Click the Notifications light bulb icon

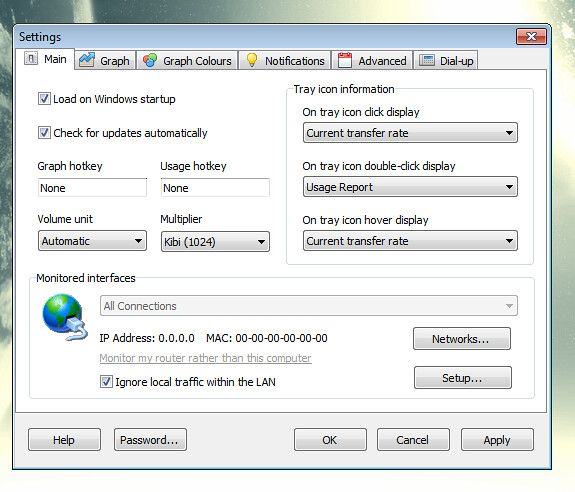click(252, 60)
